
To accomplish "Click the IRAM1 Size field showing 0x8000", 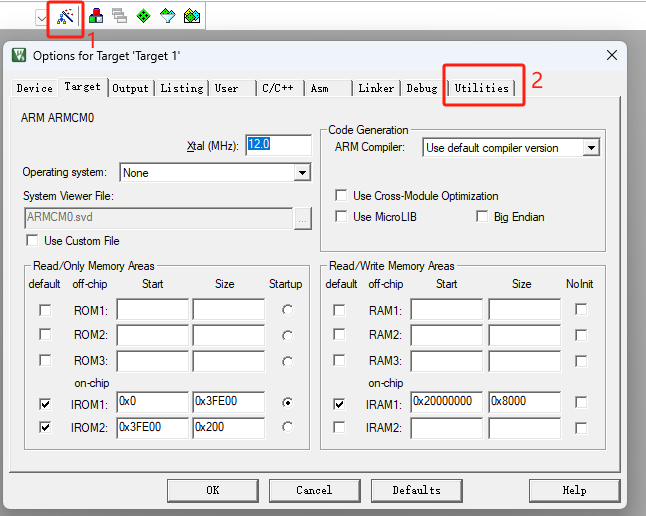I will 524,402.
